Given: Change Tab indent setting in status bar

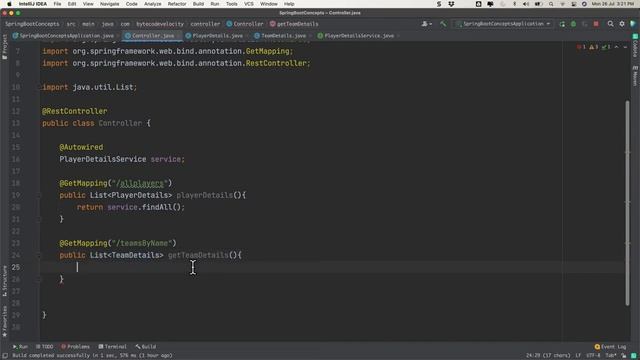Looking at the screenshot, I should click(611, 356).
